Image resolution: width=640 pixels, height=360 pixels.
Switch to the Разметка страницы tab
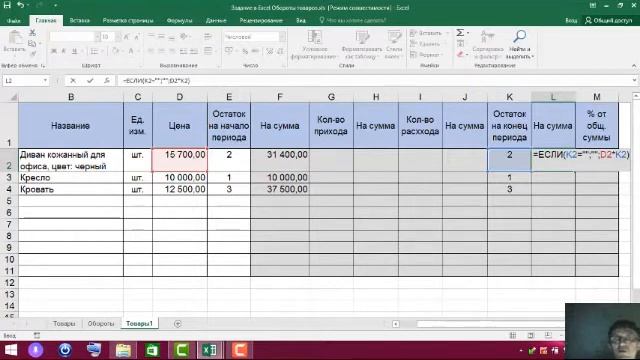point(128,20)
